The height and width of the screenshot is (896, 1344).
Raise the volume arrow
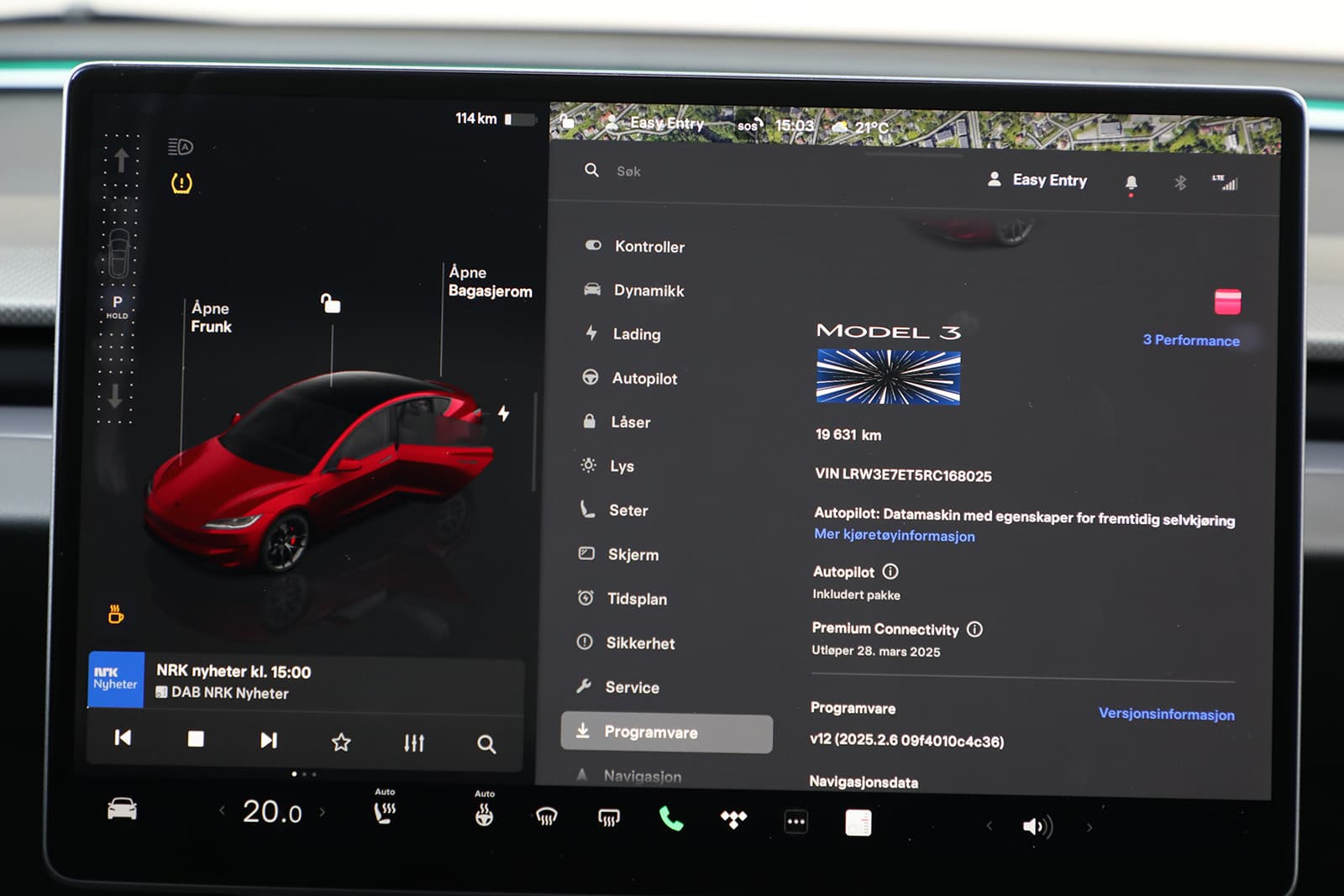[1089, 827]
